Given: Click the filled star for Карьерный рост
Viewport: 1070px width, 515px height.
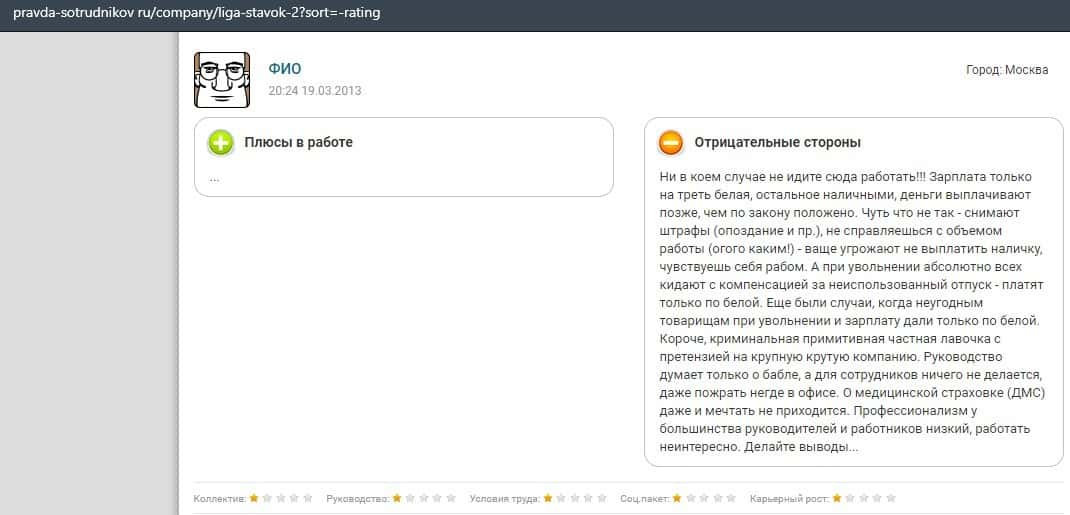Looking at the screenshot, I should click(837, 497).
